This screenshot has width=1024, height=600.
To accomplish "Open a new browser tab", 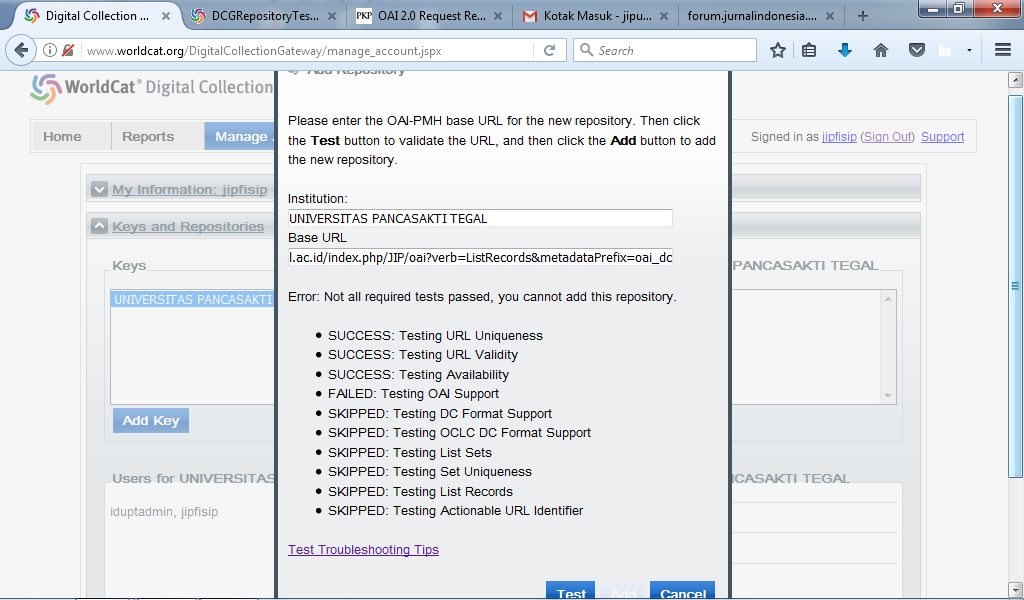I will click(863, 16).
